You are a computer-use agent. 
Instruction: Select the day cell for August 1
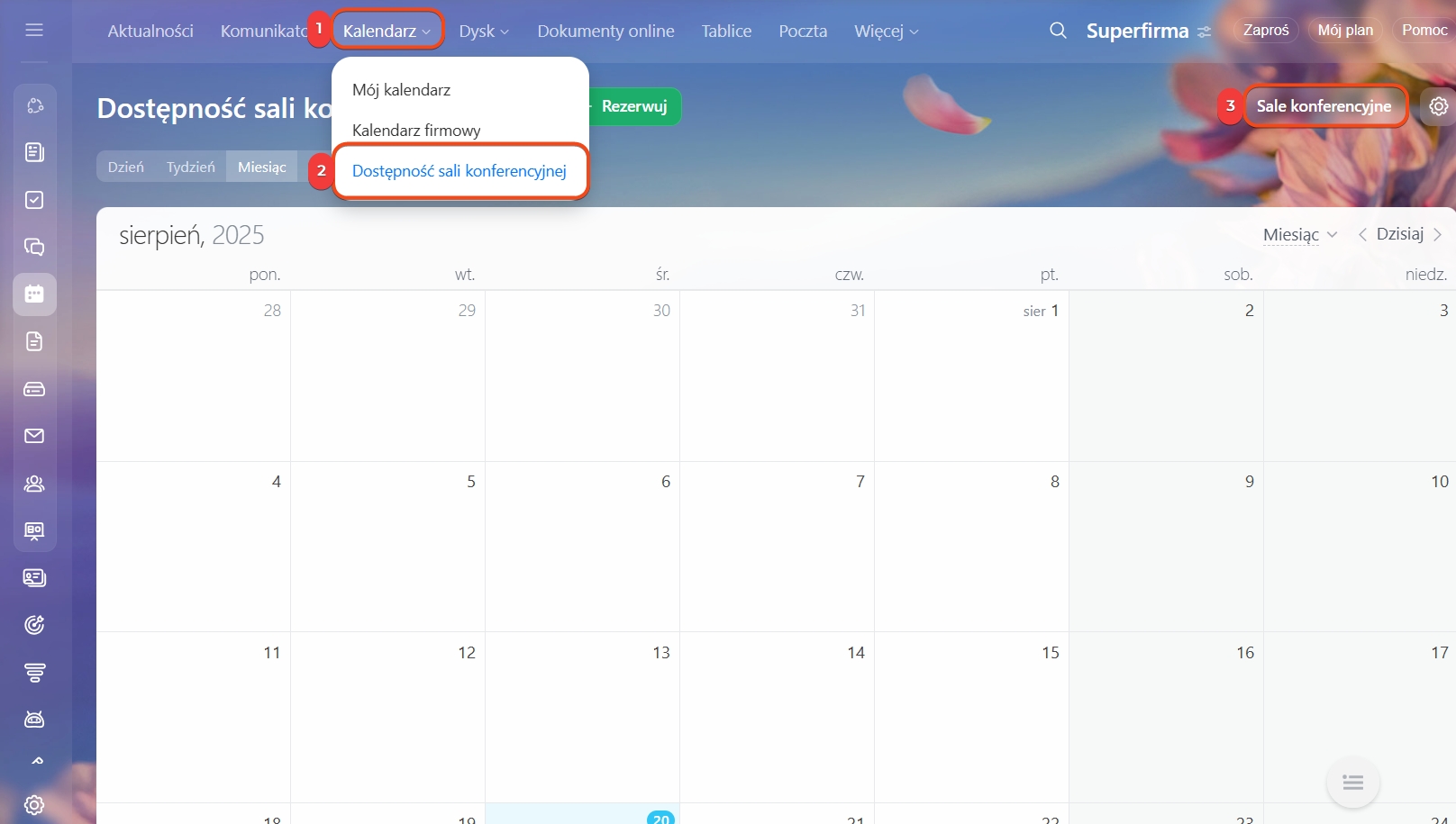[x=971, y=376]
